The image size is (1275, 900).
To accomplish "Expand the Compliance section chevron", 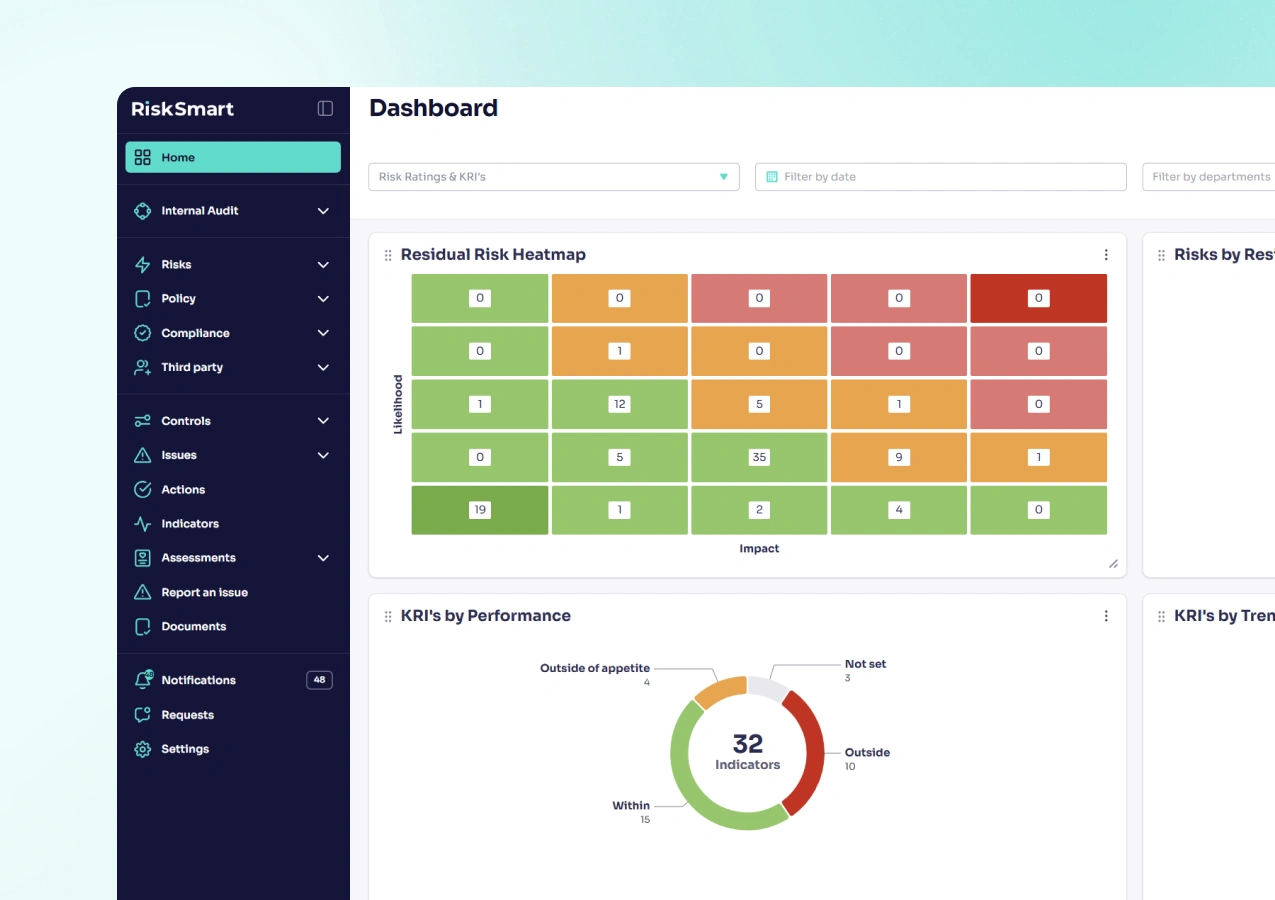I will [x=322, y=332].
